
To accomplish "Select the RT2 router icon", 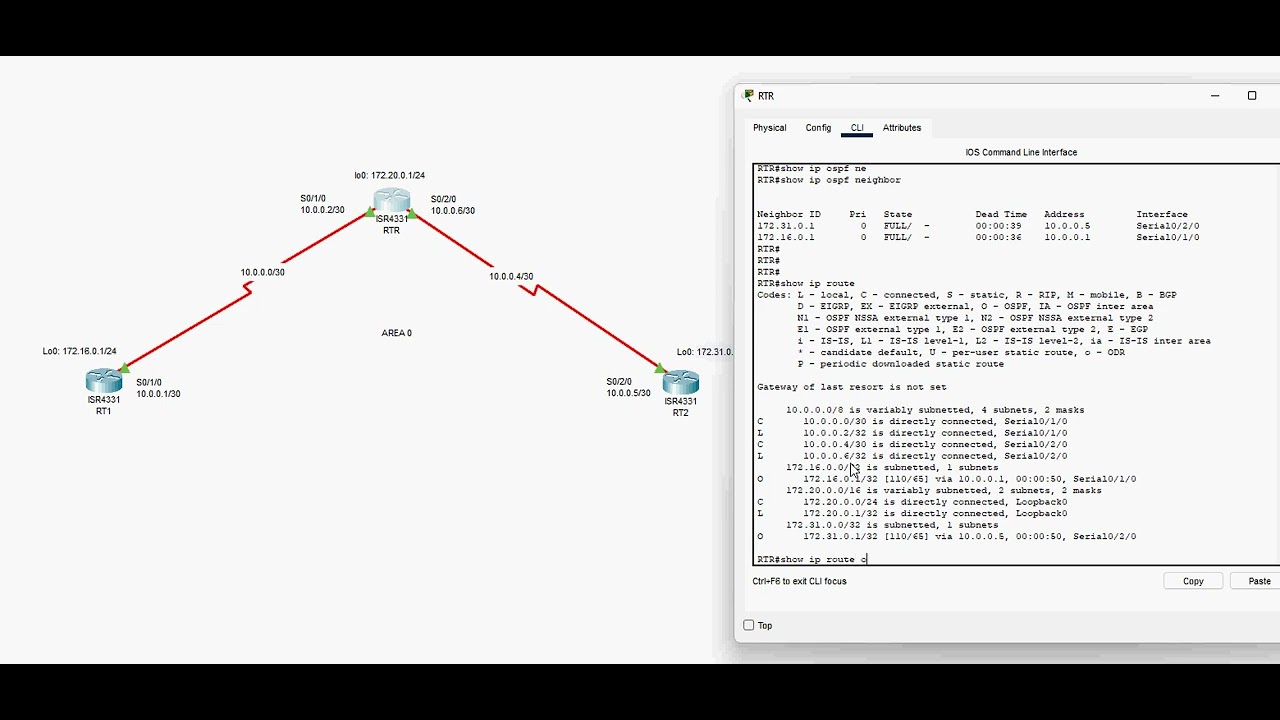I will click(681, 382).
